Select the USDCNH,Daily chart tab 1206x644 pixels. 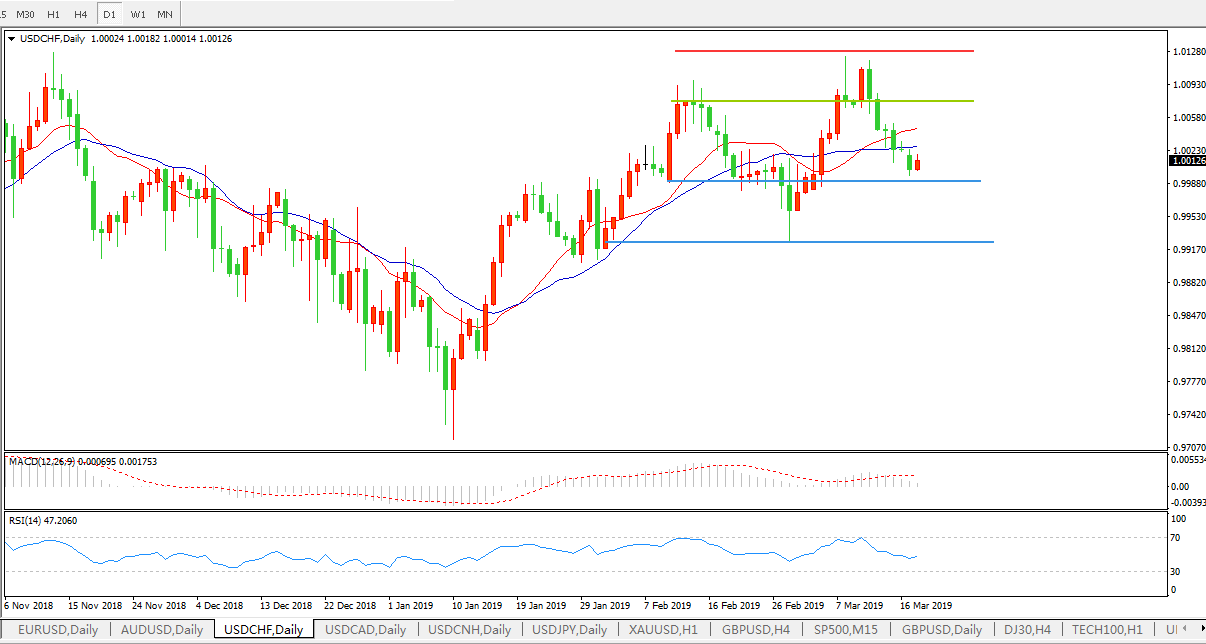coord(469,630)
